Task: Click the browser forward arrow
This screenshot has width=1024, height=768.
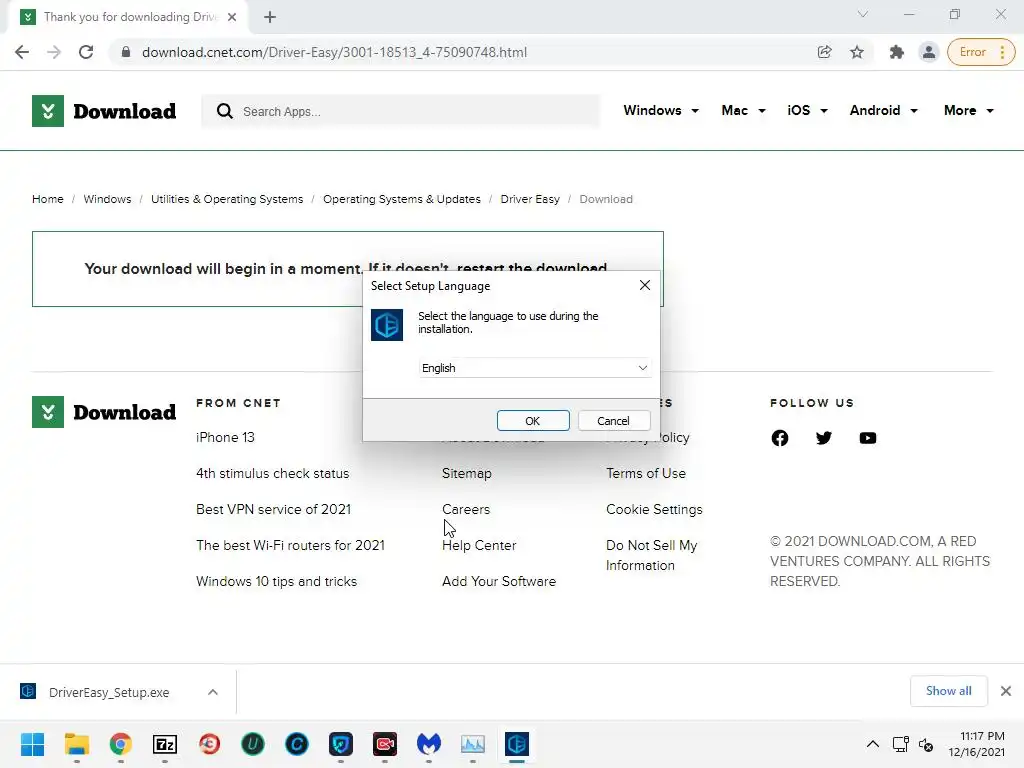Action: tap(54, 52)
